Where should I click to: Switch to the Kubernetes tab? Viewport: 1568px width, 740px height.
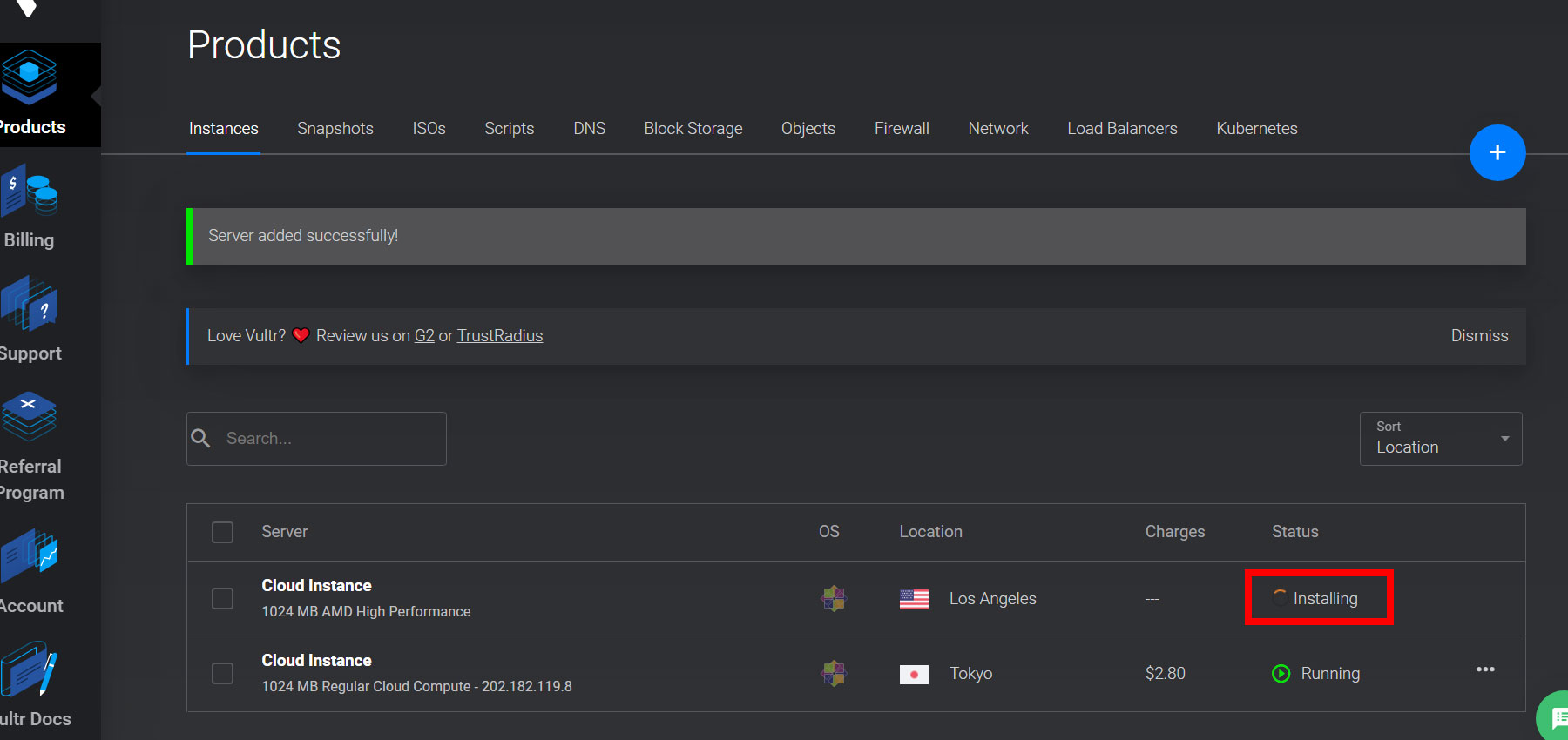pyautogui.click(x=1257, y=129)
